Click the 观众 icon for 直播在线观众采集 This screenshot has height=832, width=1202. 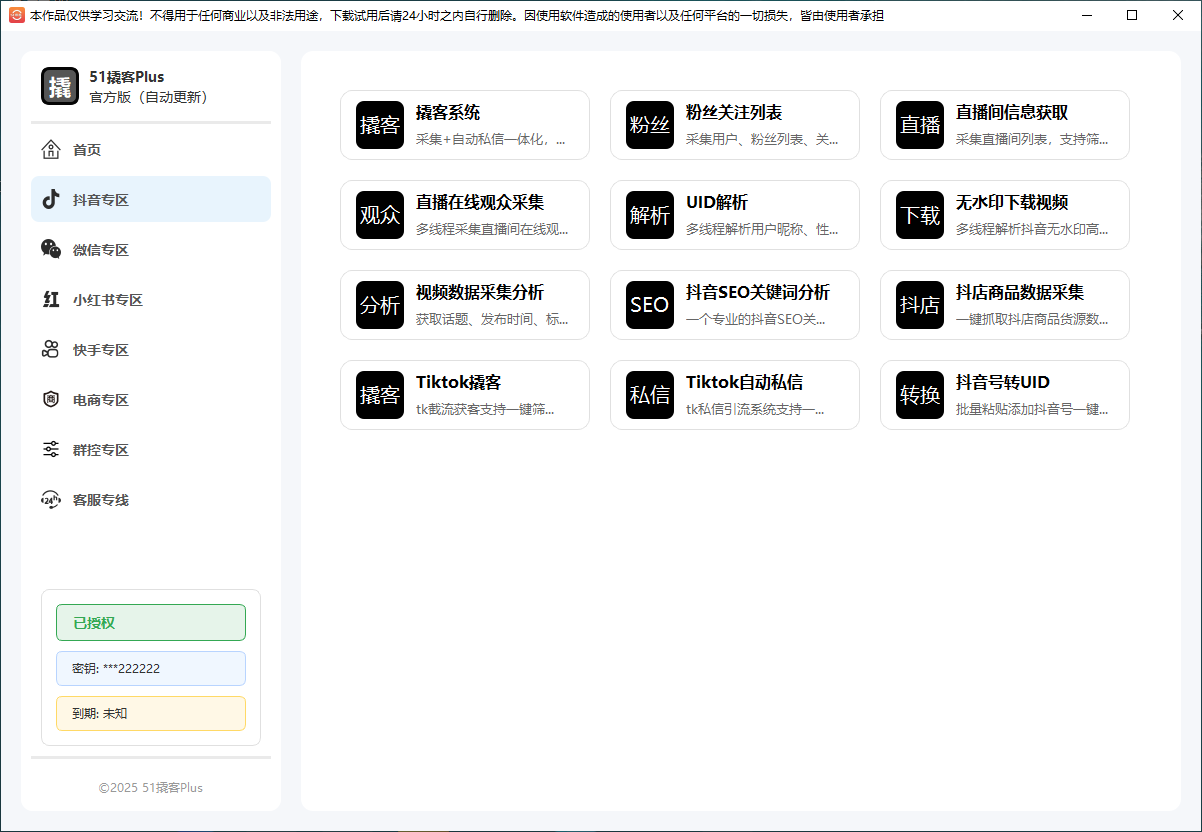click(x=380, y=215)
